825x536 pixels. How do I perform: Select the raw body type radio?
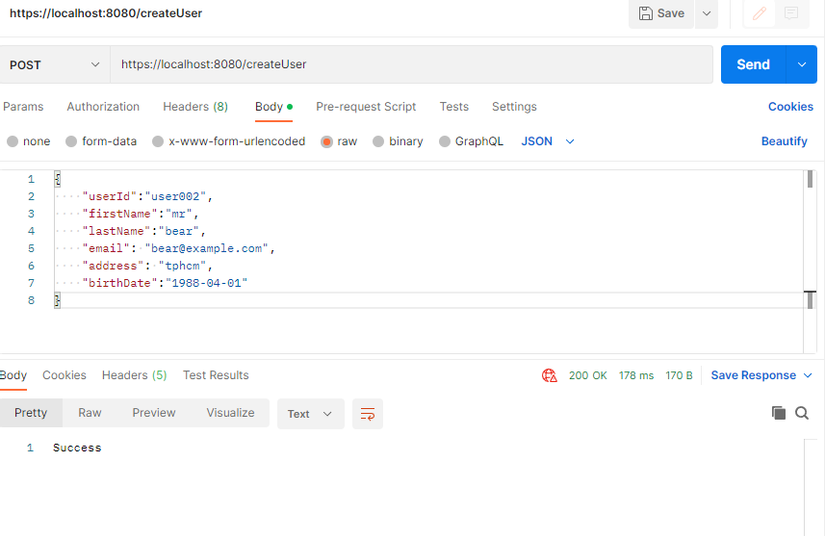click(327, 142)
